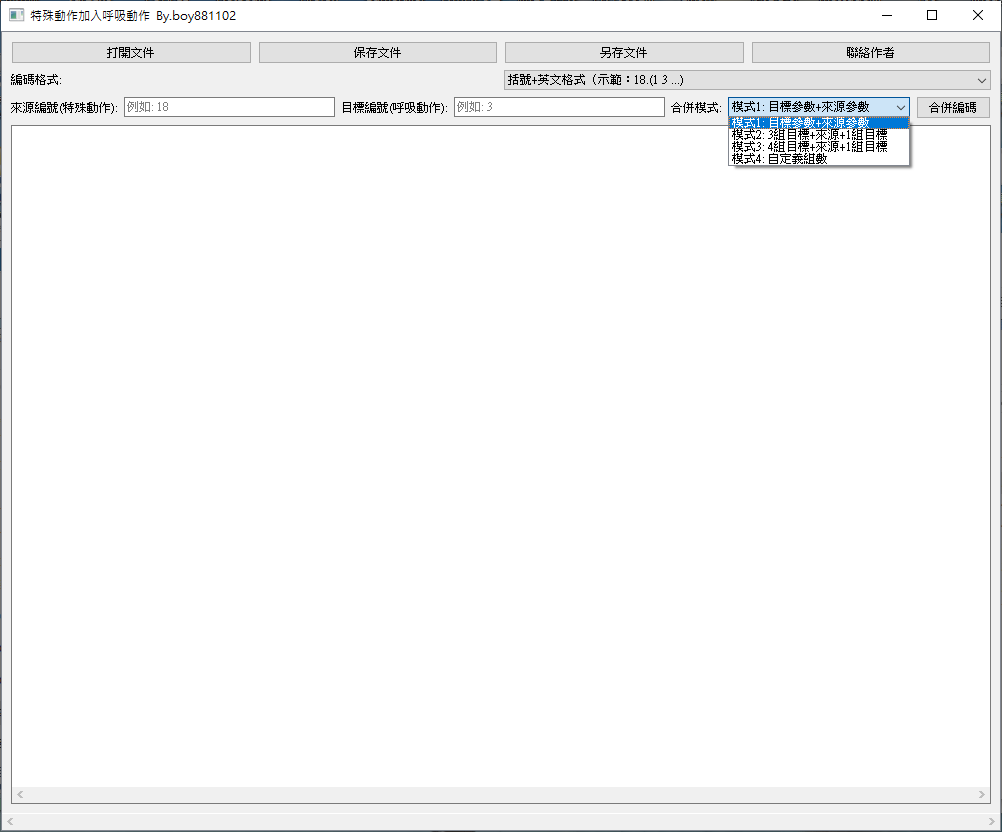Select 模式2: 3組目標+來源+1組目標 option
Image resolution: width=1002 pixels, height=832 pixels.
[x=819, y=135]
